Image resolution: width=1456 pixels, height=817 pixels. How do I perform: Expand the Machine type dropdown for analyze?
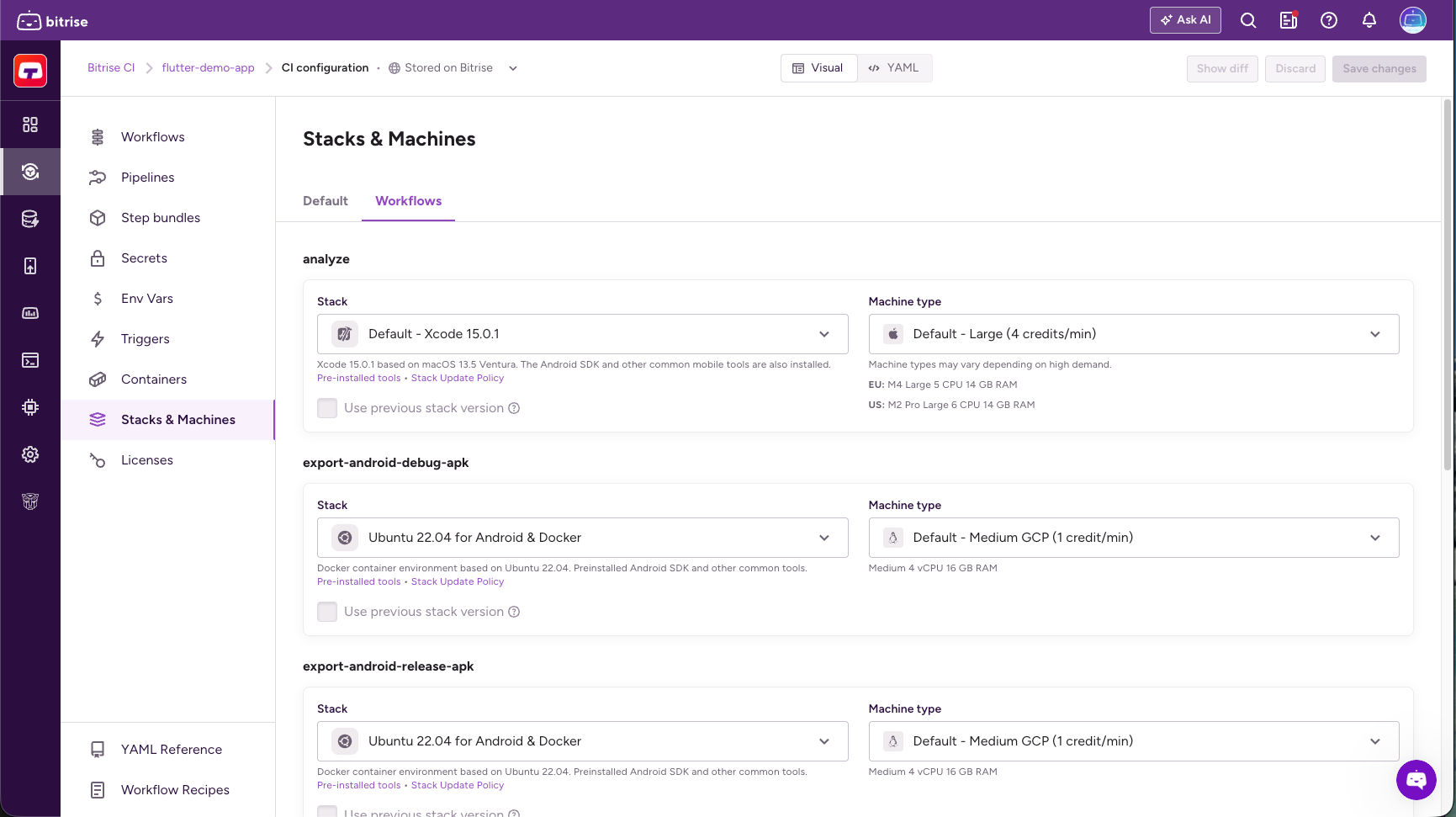point(1134,334)
